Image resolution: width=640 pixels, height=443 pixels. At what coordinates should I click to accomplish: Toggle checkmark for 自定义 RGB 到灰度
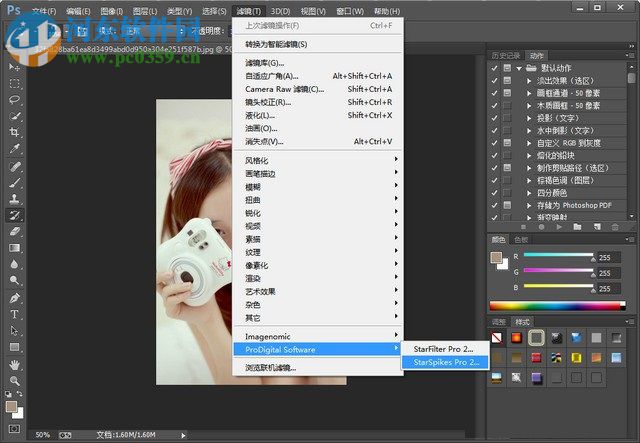tap(494, 143)
